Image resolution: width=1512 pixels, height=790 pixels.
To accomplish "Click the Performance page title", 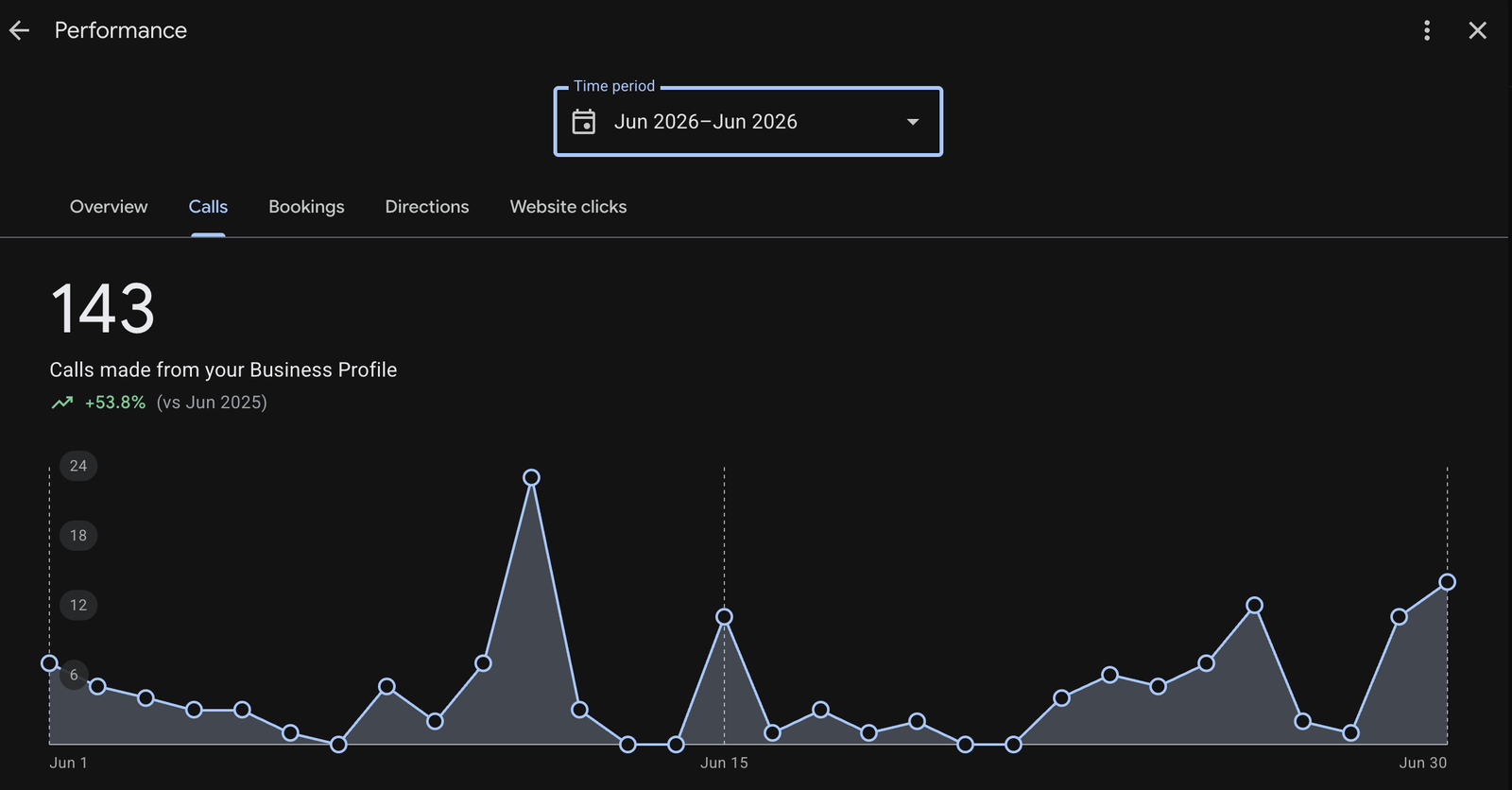I will (x=121, y=30).
